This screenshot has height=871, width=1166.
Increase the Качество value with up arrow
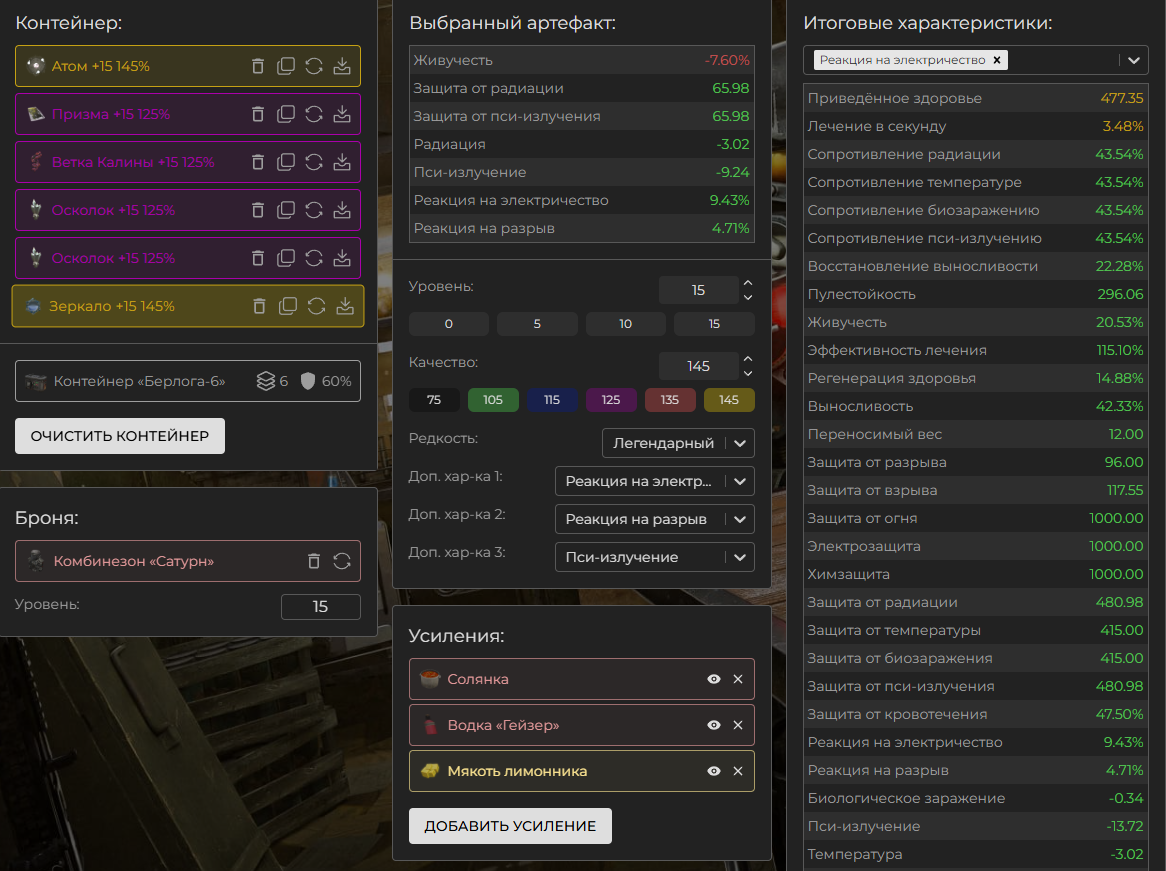pos(748,359)
